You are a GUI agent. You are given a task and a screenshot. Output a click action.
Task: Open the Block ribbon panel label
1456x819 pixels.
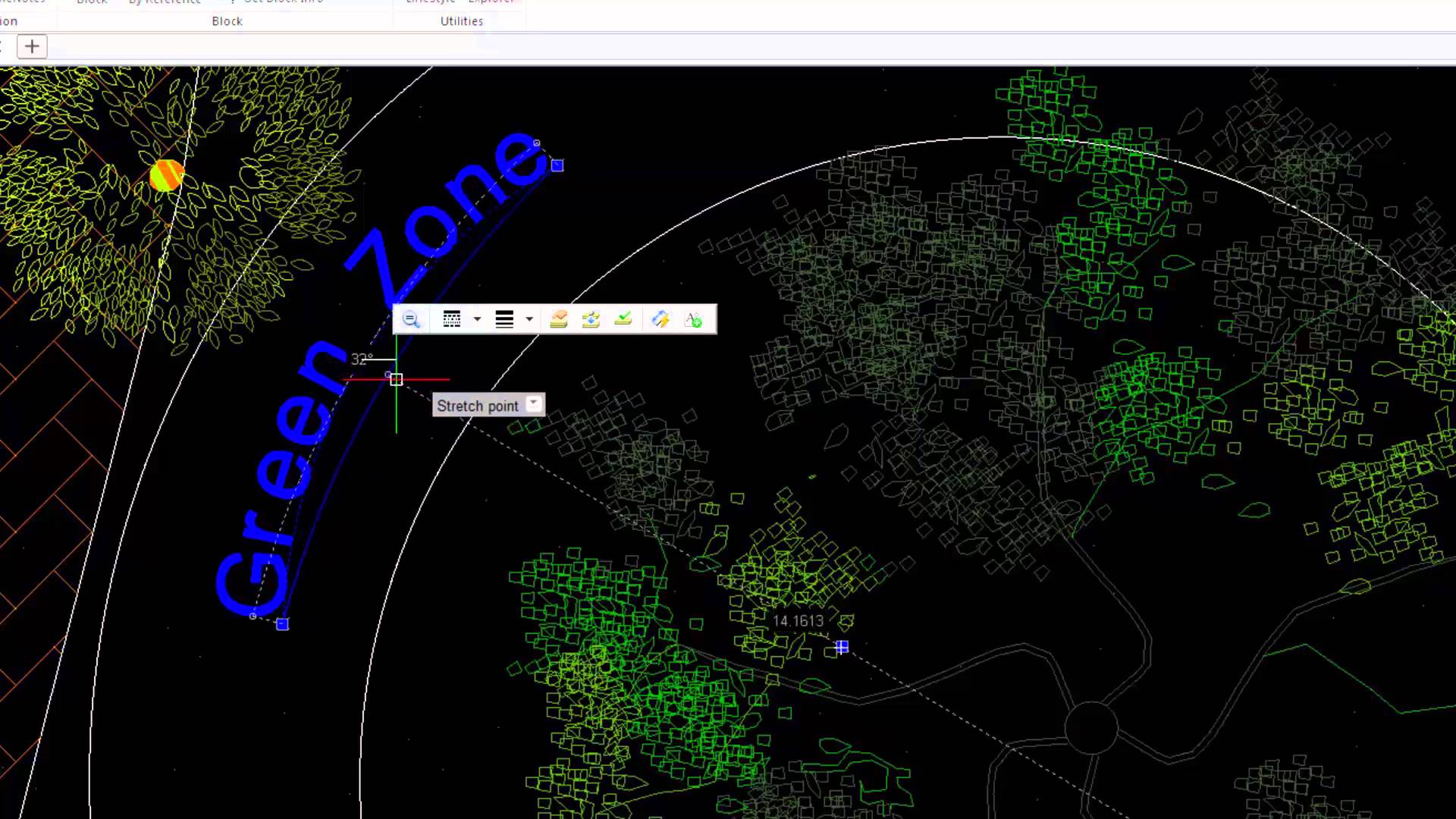pos(227,21)
